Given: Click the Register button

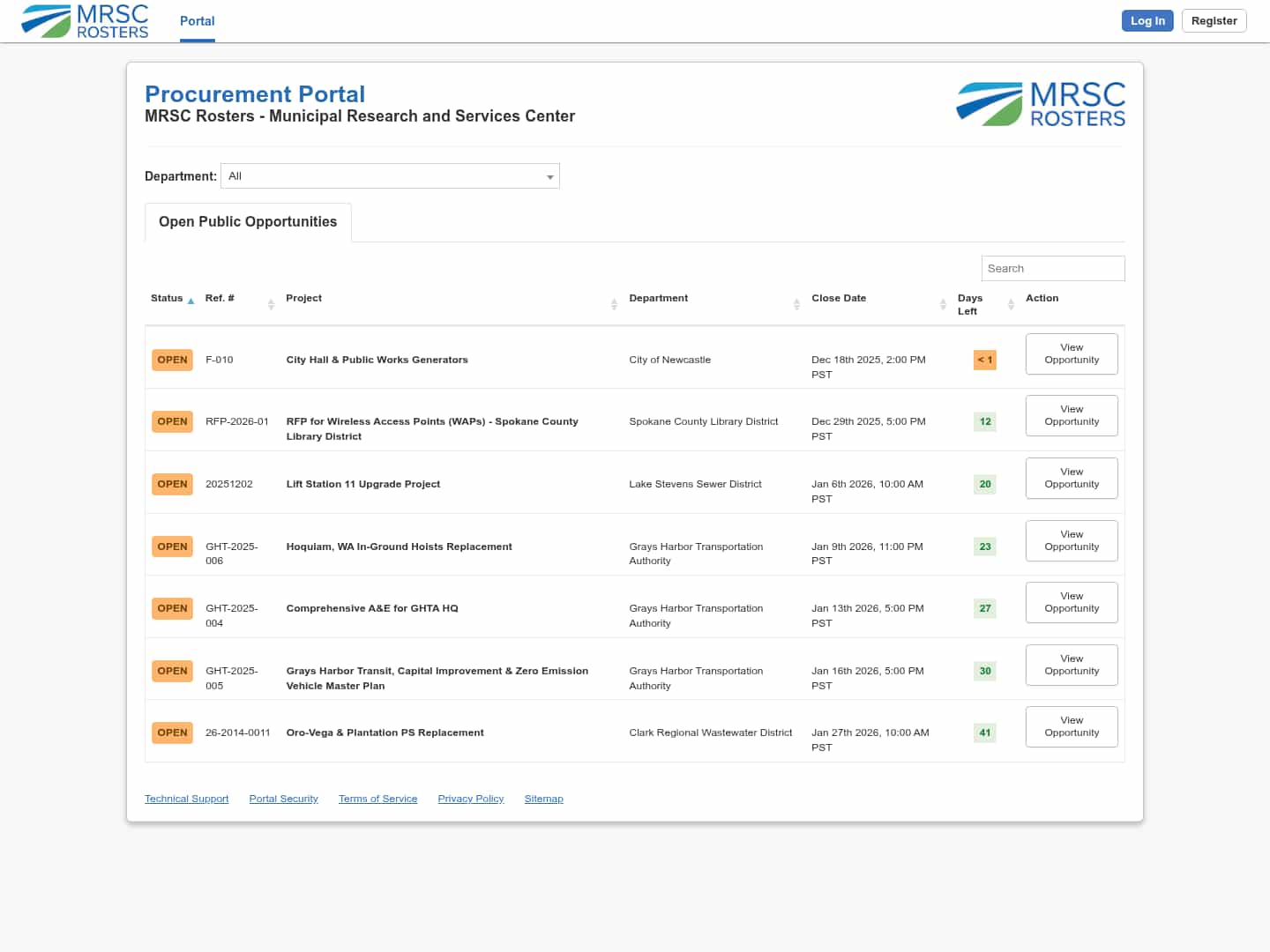Looking at the screenshot, I should [x=1214, y=21].
